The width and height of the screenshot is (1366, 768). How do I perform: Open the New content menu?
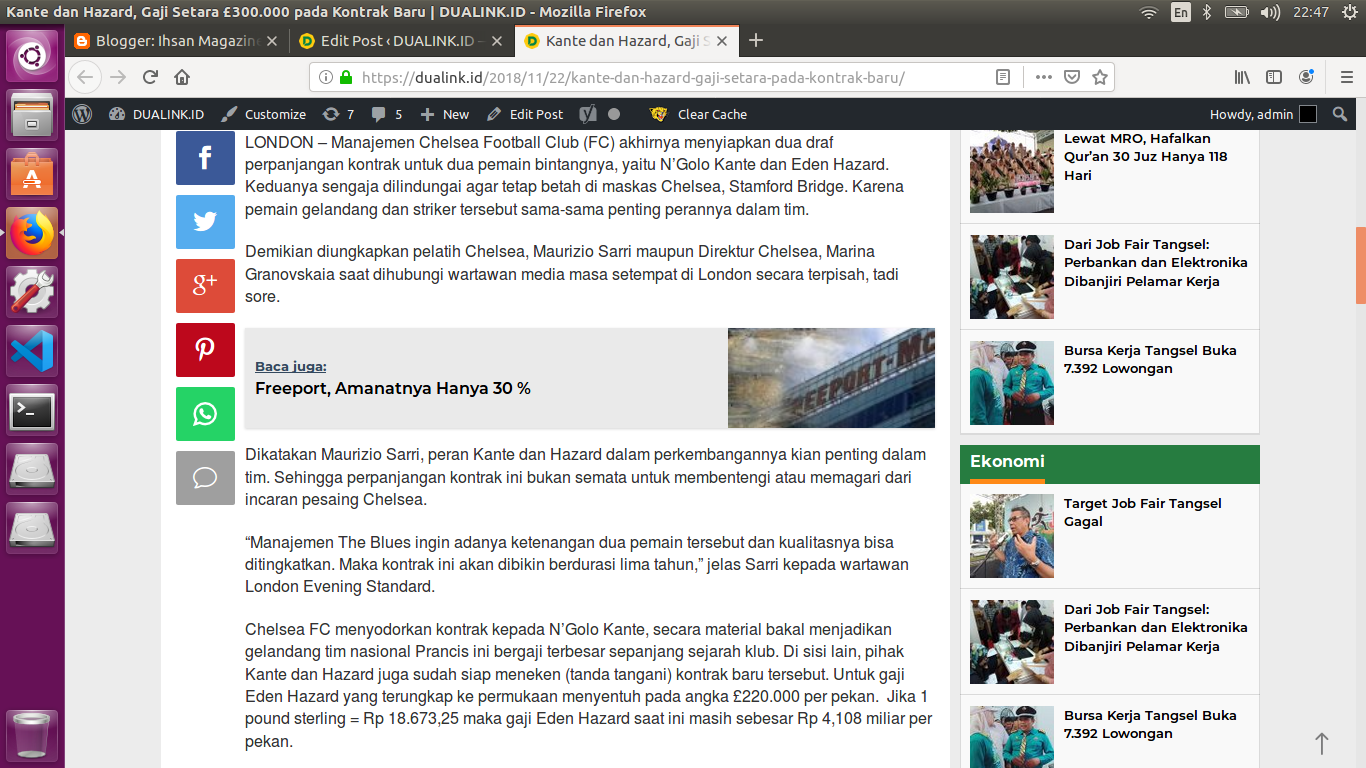[445, 114]
